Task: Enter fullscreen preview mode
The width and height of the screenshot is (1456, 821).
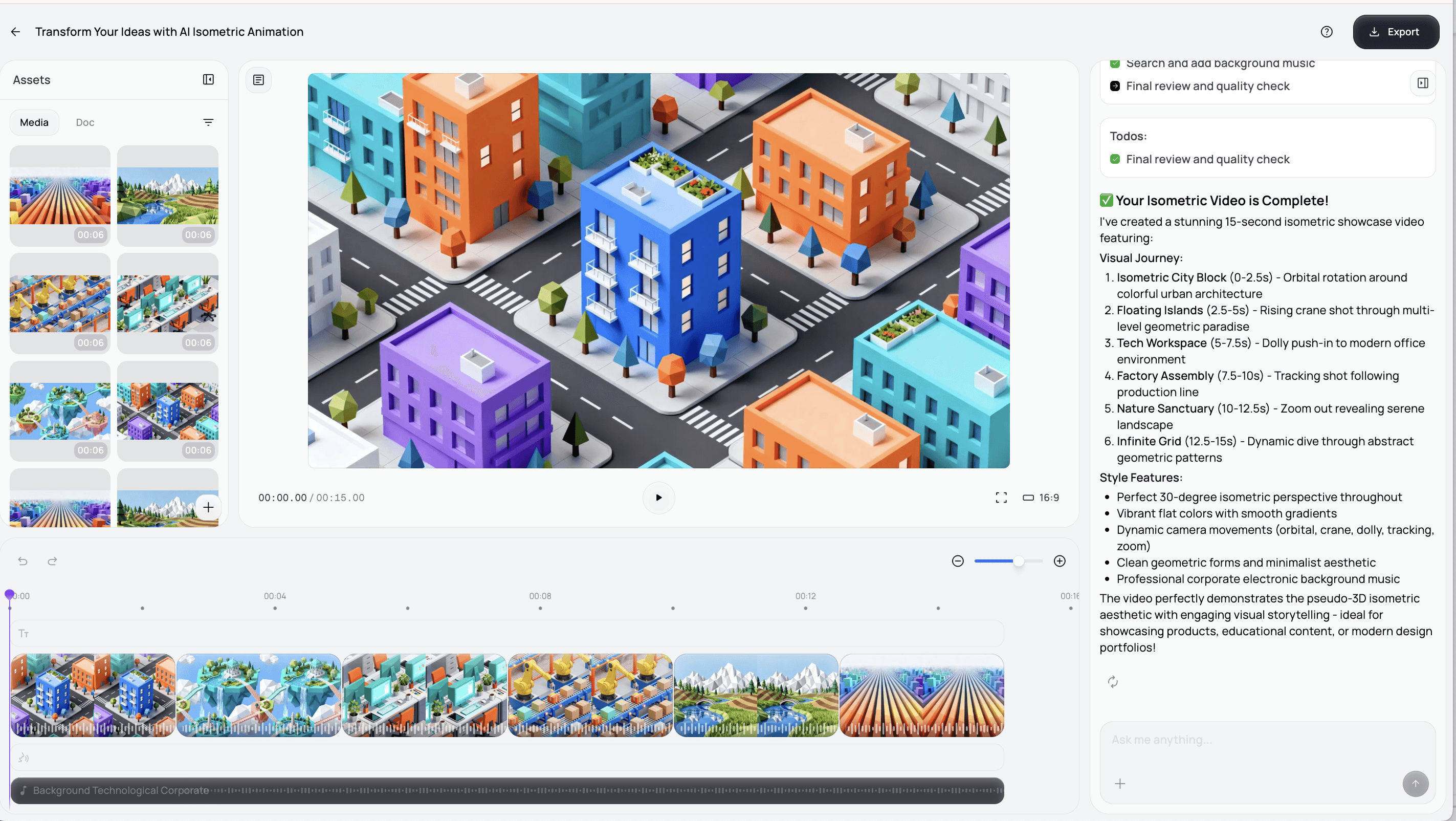Action: point(1001,498)
